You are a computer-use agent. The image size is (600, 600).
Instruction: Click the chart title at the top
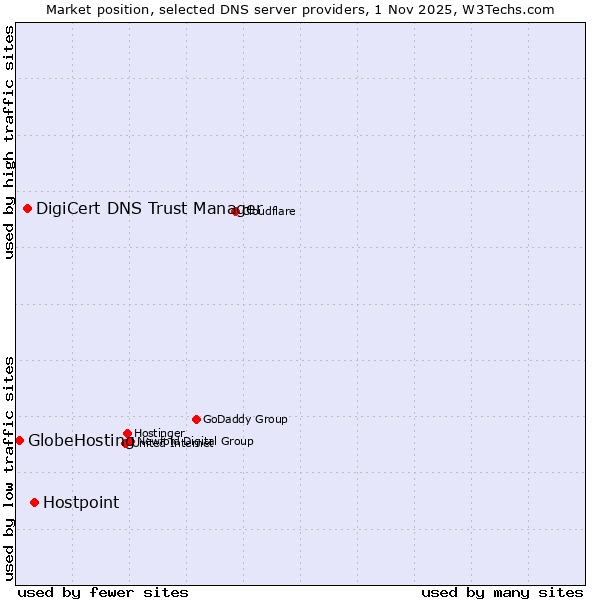300,10
